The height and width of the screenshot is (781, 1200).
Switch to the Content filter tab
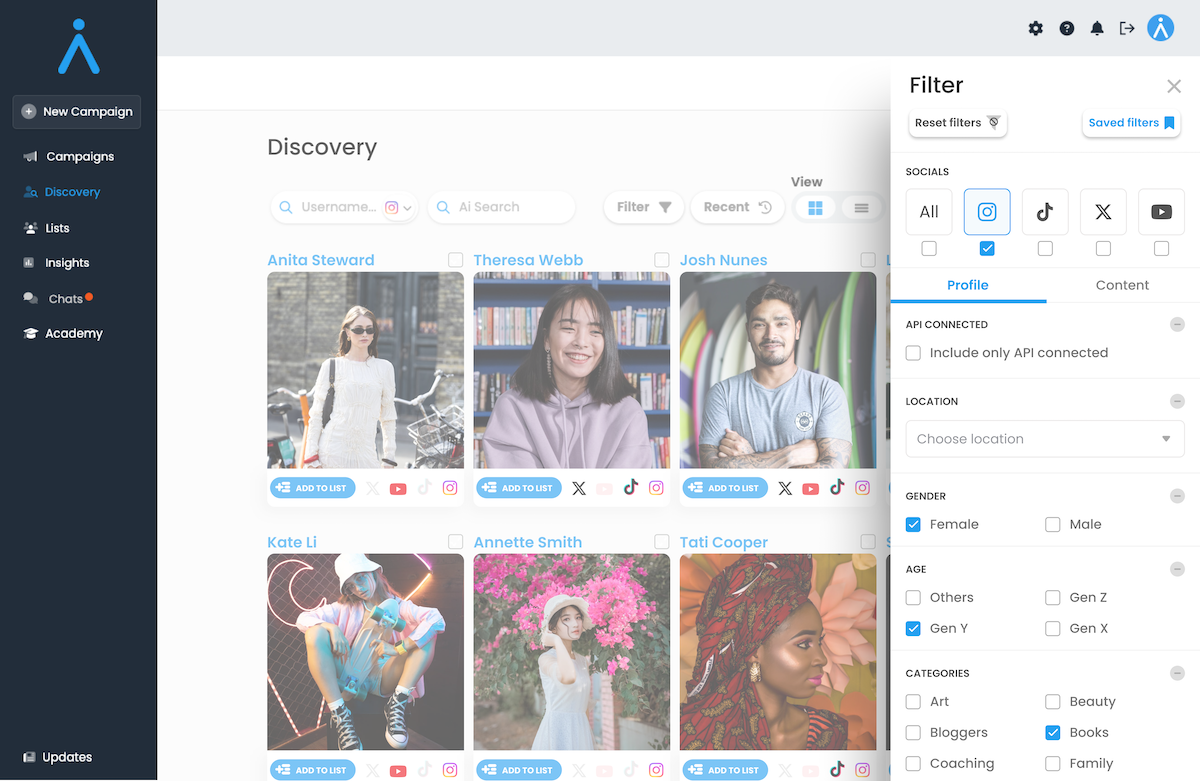pos(1122,285)
